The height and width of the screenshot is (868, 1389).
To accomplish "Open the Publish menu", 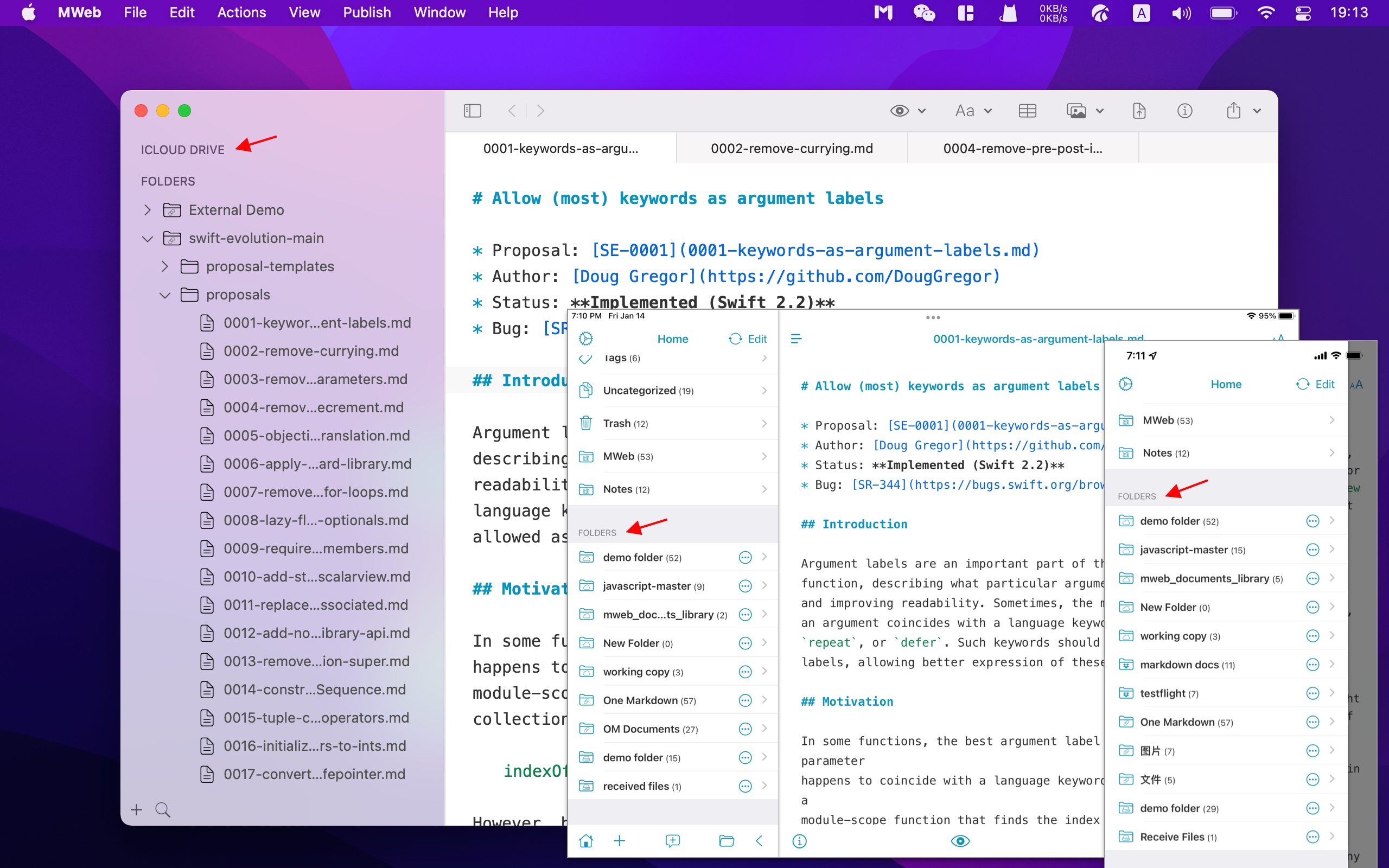I will 367,12.
